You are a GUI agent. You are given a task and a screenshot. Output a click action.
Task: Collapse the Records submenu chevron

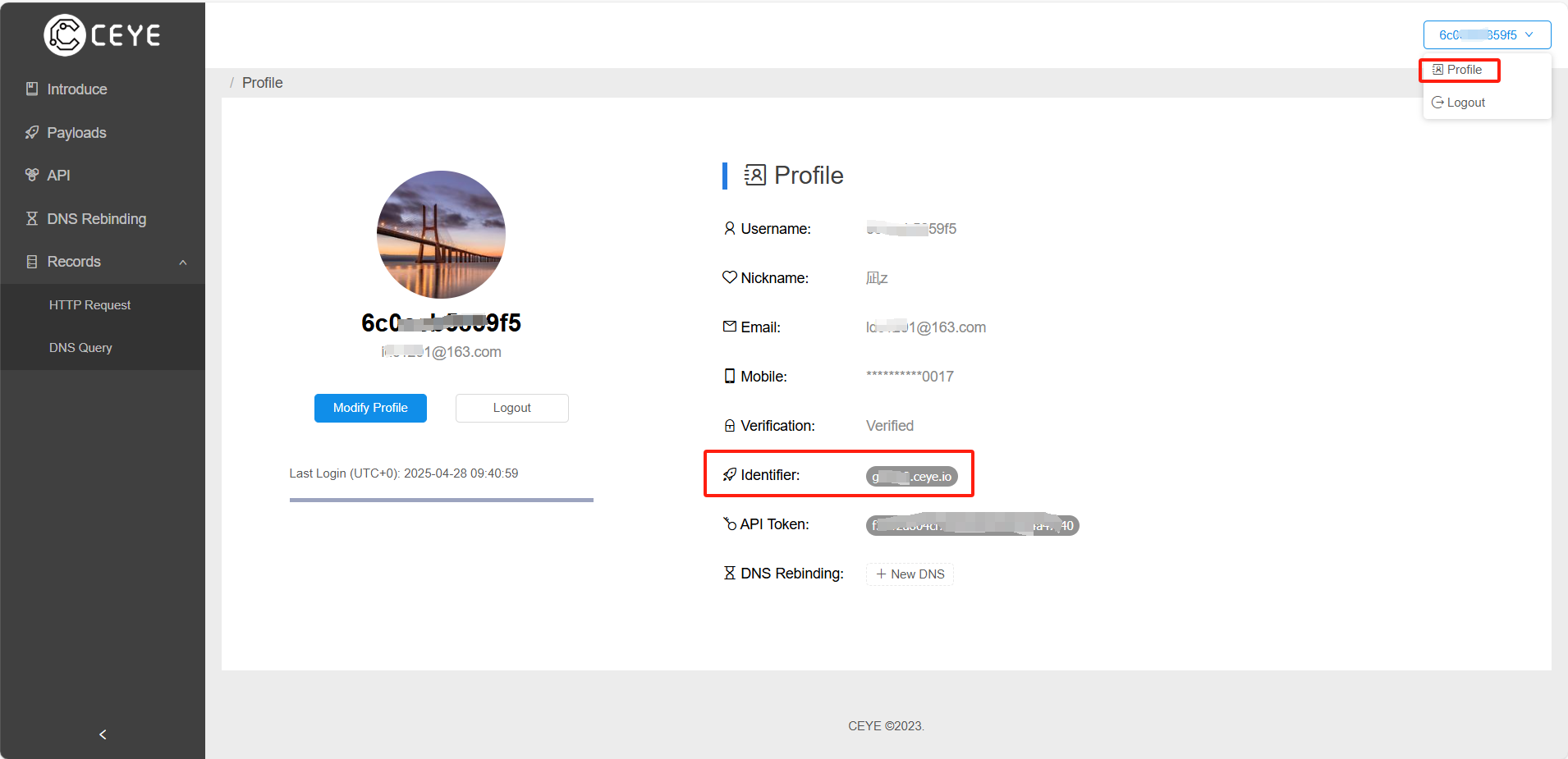click(x=183, y=263)
